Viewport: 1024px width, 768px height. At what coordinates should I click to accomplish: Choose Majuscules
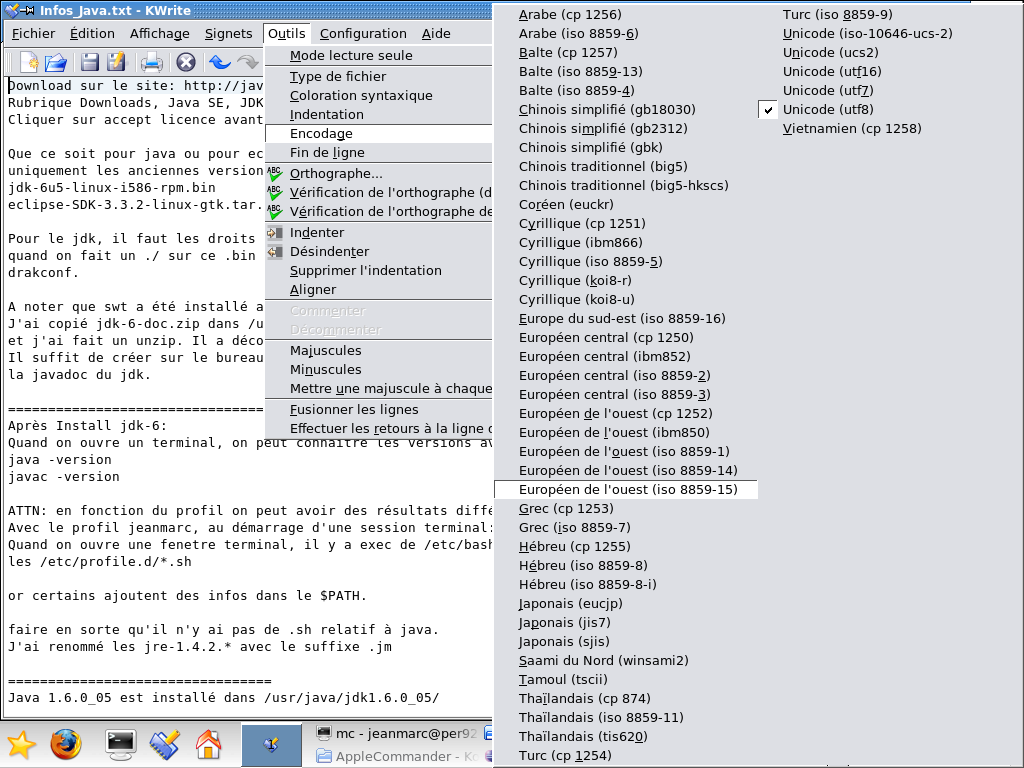coord(379,351)
